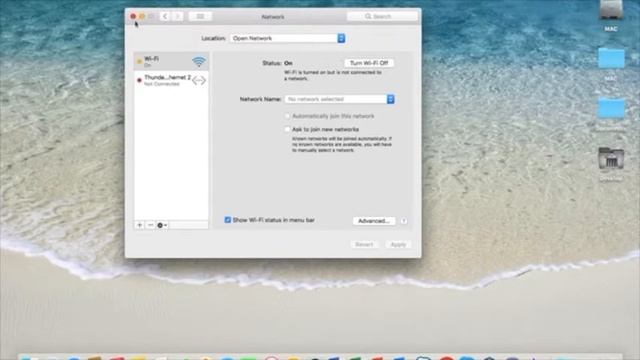
Task: Click the second blue folder on desktop
Action: click(x=611, y=108)
